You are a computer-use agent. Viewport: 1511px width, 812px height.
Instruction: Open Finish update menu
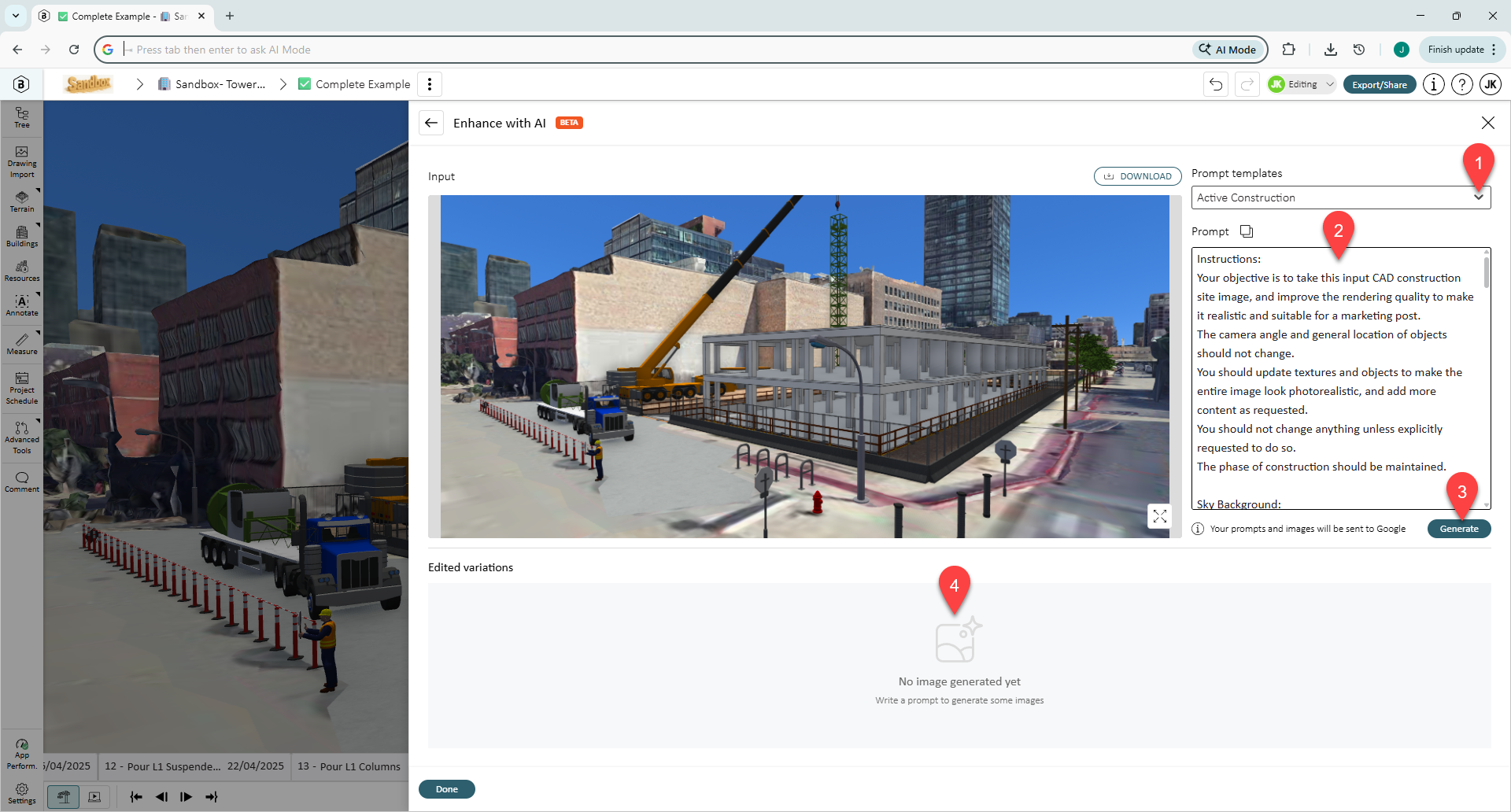point(1463,50)
